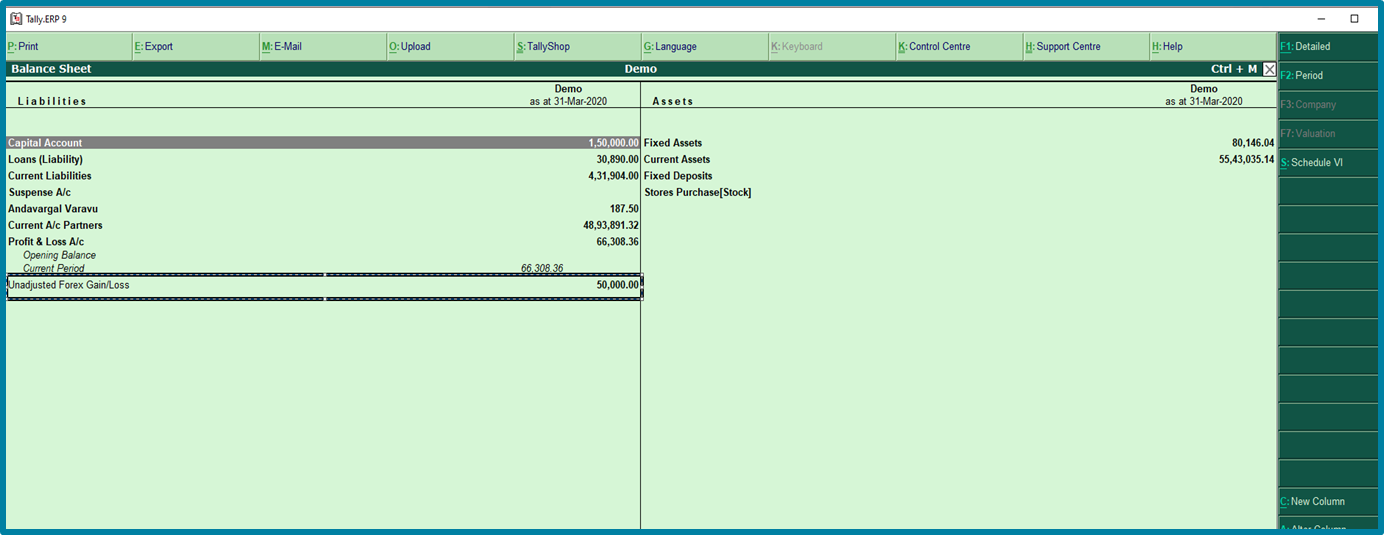Click the 48,93,891.32 partners amount

(610, 225)
